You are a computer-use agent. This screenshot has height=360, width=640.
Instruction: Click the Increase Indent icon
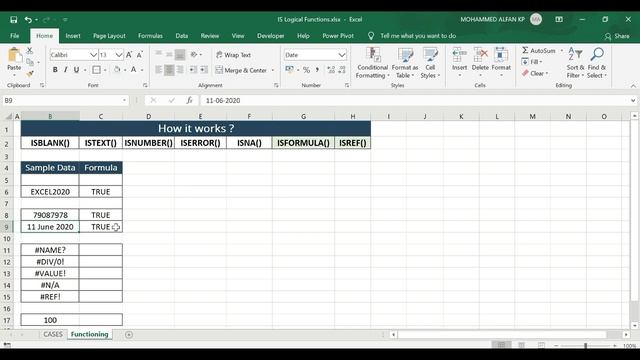click(x=204, y=70)
